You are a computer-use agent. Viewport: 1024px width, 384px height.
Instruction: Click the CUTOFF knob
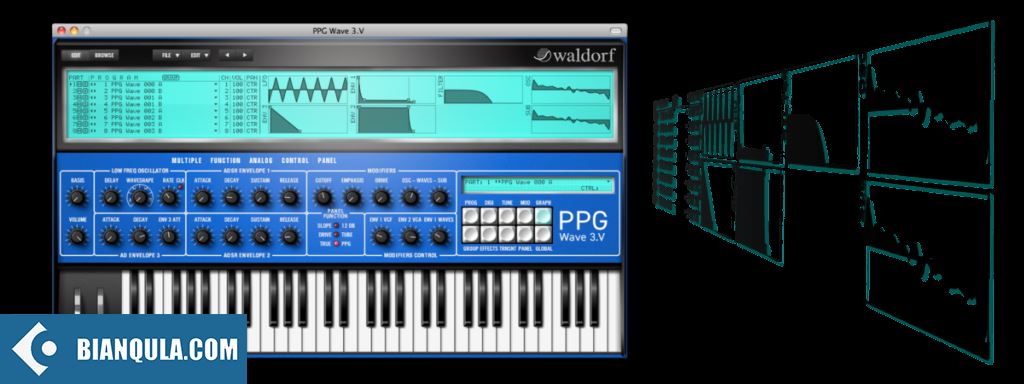[x=323, y=197]
